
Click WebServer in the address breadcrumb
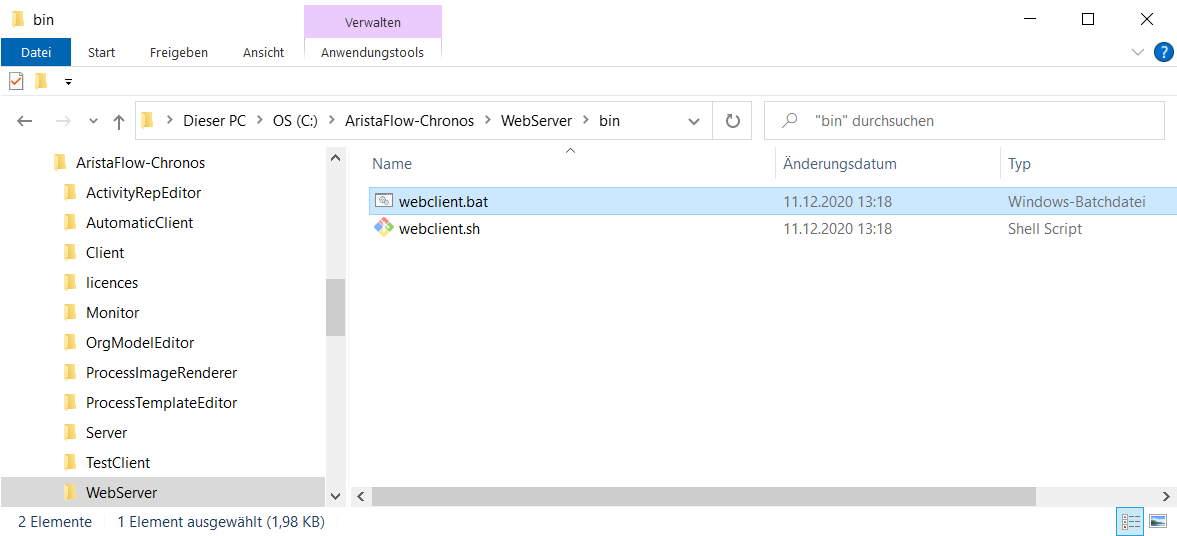536,121
